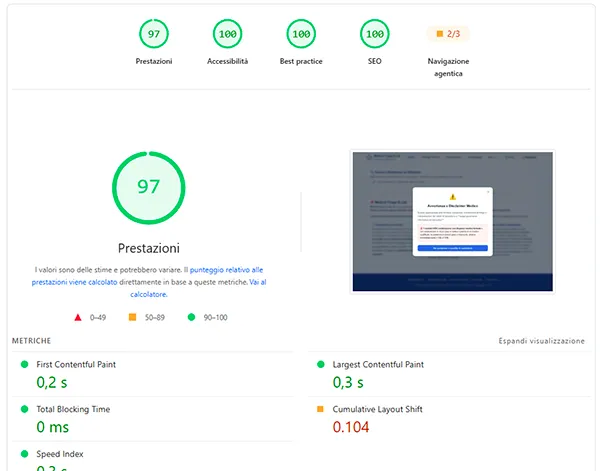Click the large 97 Prestazioni gauge
Image resolution: width=600 pixels, height=471 pixels.
coord(148,187)
